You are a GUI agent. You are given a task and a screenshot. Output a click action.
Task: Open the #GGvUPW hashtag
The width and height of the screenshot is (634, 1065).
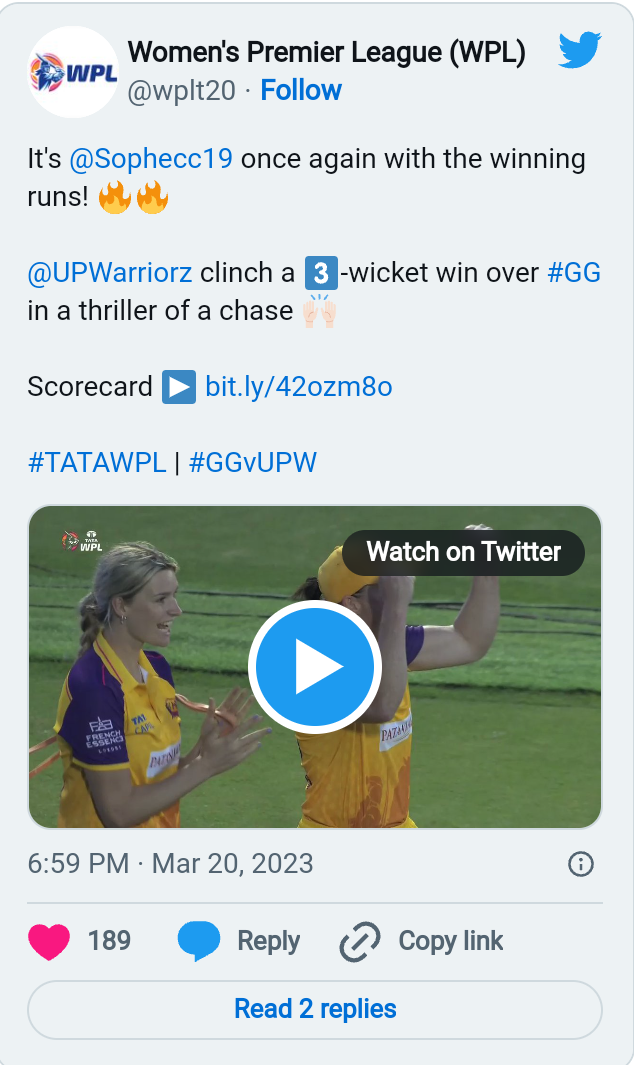tap(253, 463)
